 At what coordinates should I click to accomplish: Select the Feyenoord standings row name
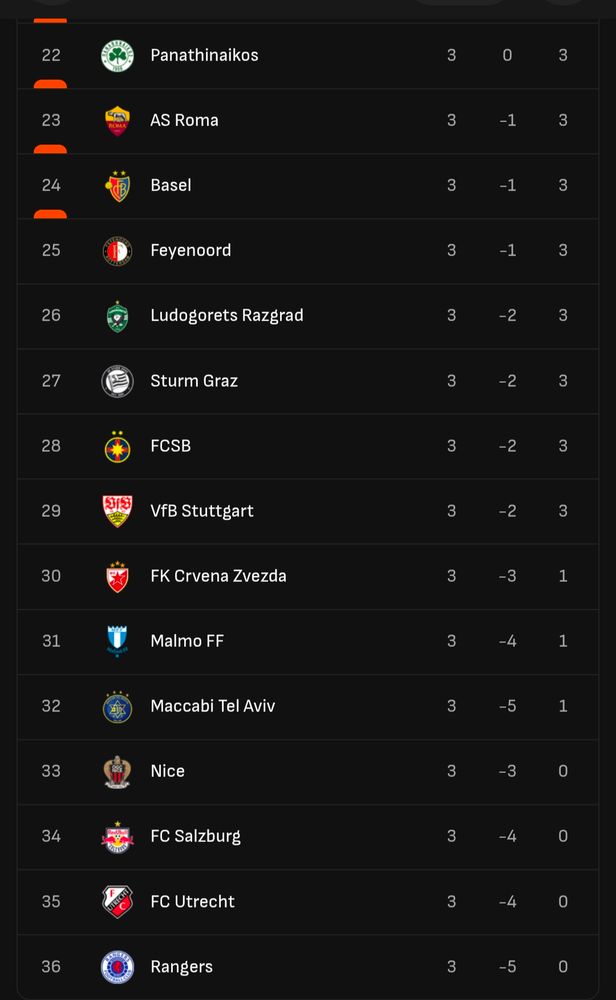tap(191, 251)
